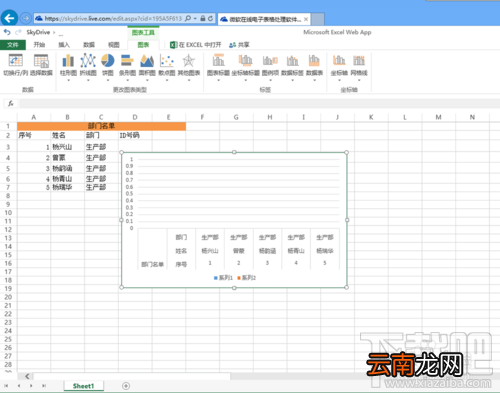This screenshot has height=393, width=500.
Task: Go to next sheet navigation arrow
Action: (x=31, y=386)
